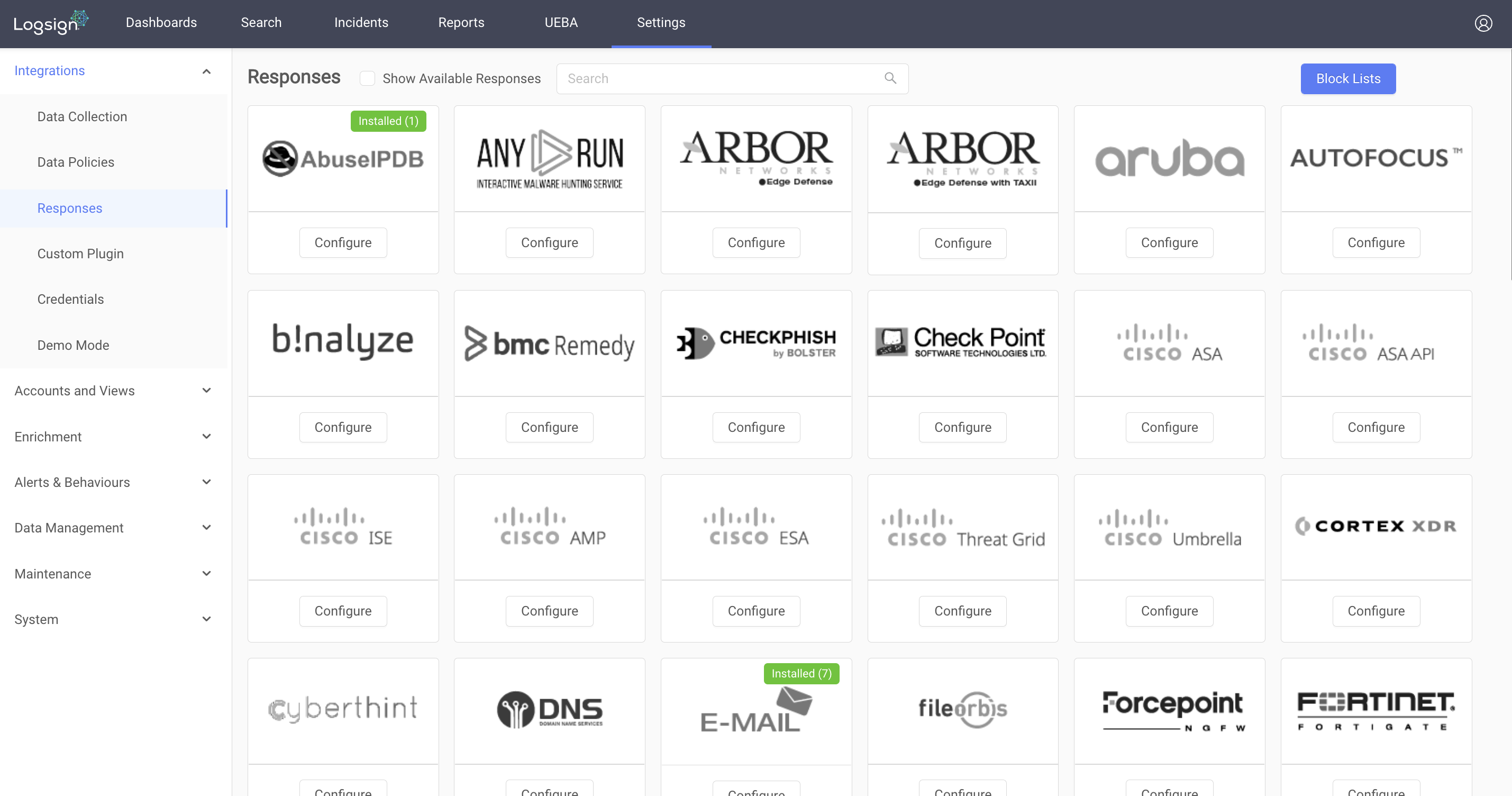Click the aruba logo
Viewport: 1512px width, 796px height.
pos(1169,158)
